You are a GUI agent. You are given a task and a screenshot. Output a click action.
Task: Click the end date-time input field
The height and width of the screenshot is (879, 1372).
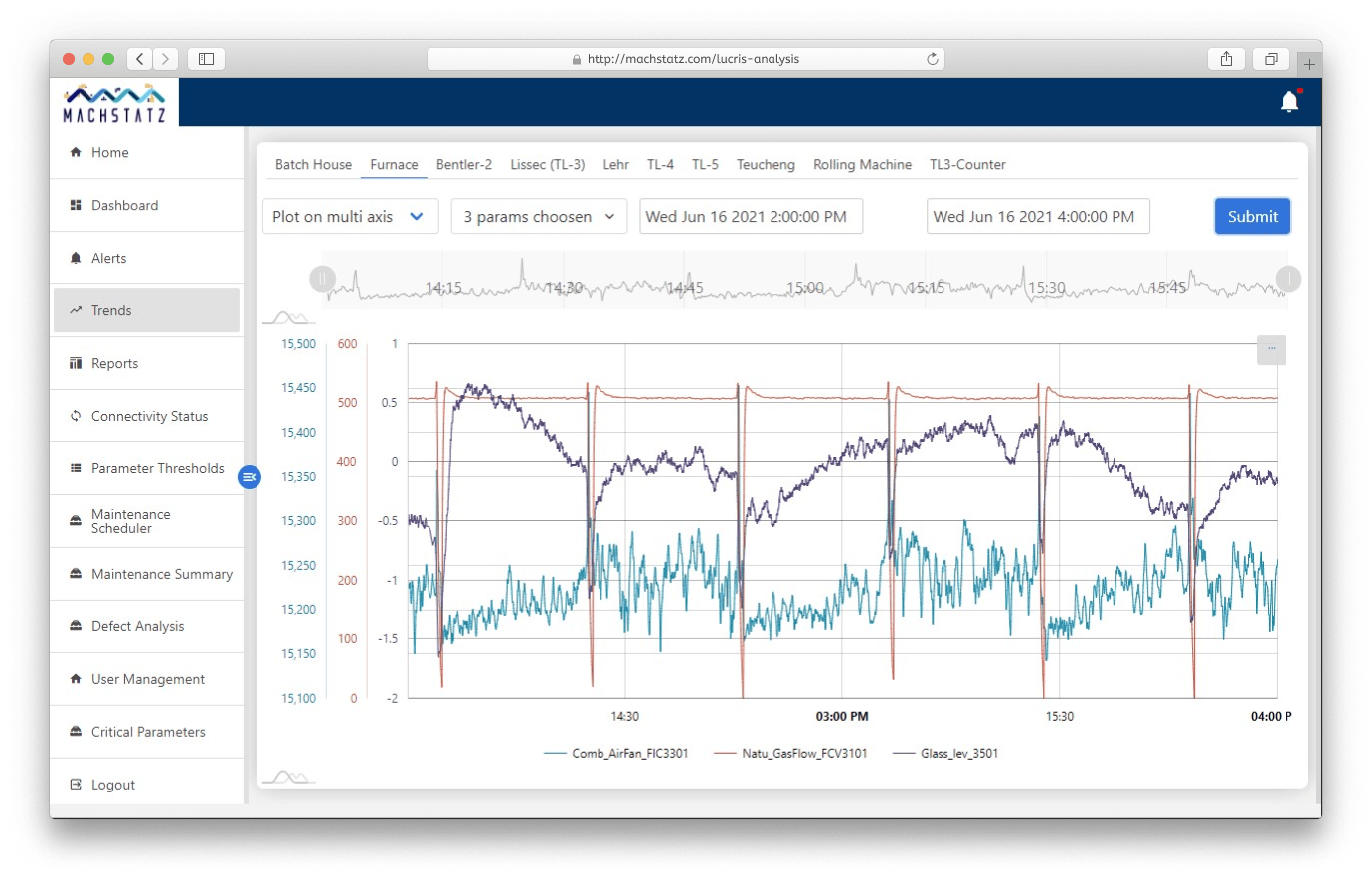pos(1037,217)
